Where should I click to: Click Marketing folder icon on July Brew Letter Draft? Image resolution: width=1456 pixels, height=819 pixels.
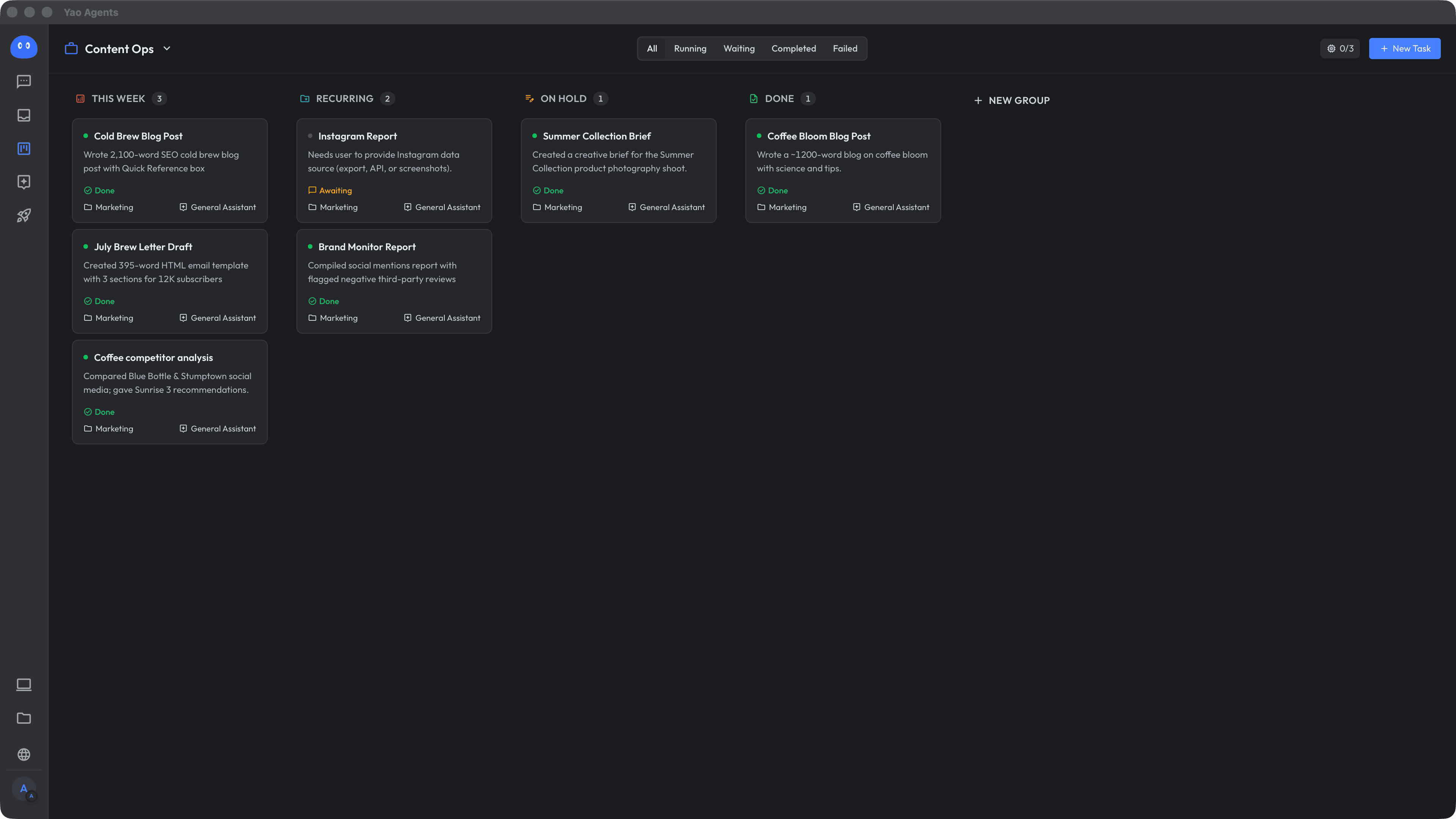click(x=88, y=318)
